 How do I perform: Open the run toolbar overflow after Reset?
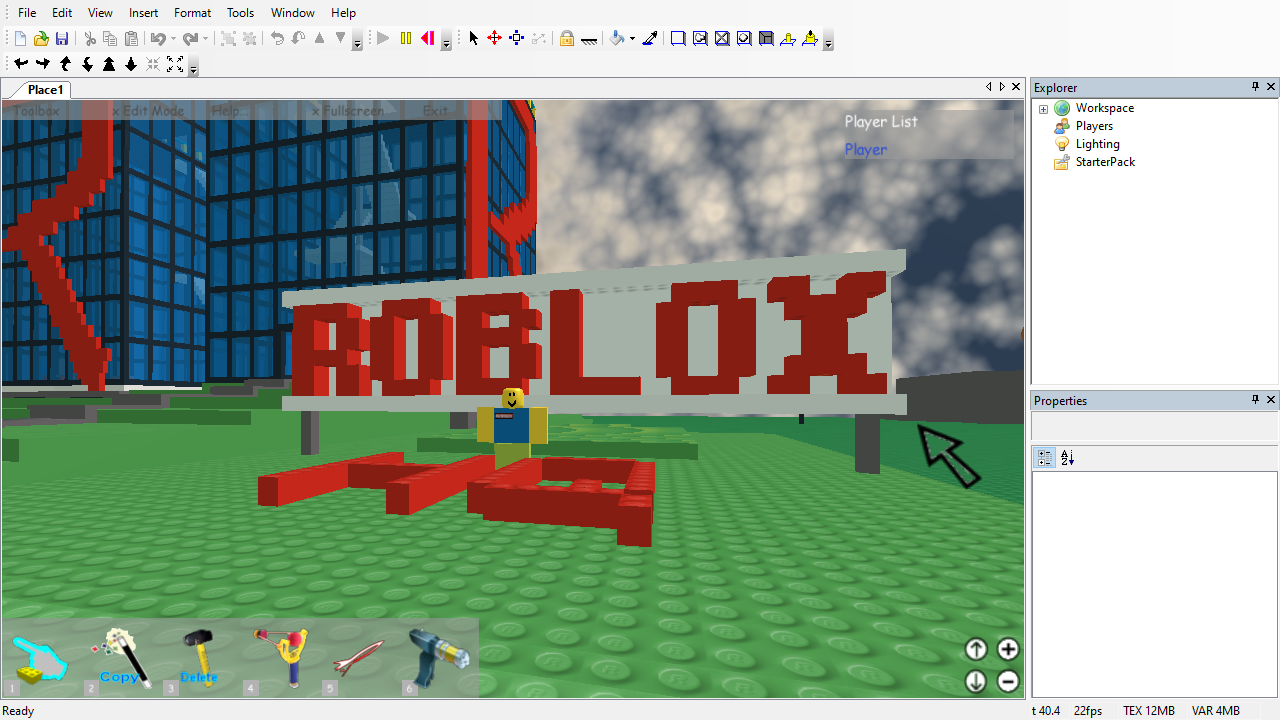click(446, 42)
